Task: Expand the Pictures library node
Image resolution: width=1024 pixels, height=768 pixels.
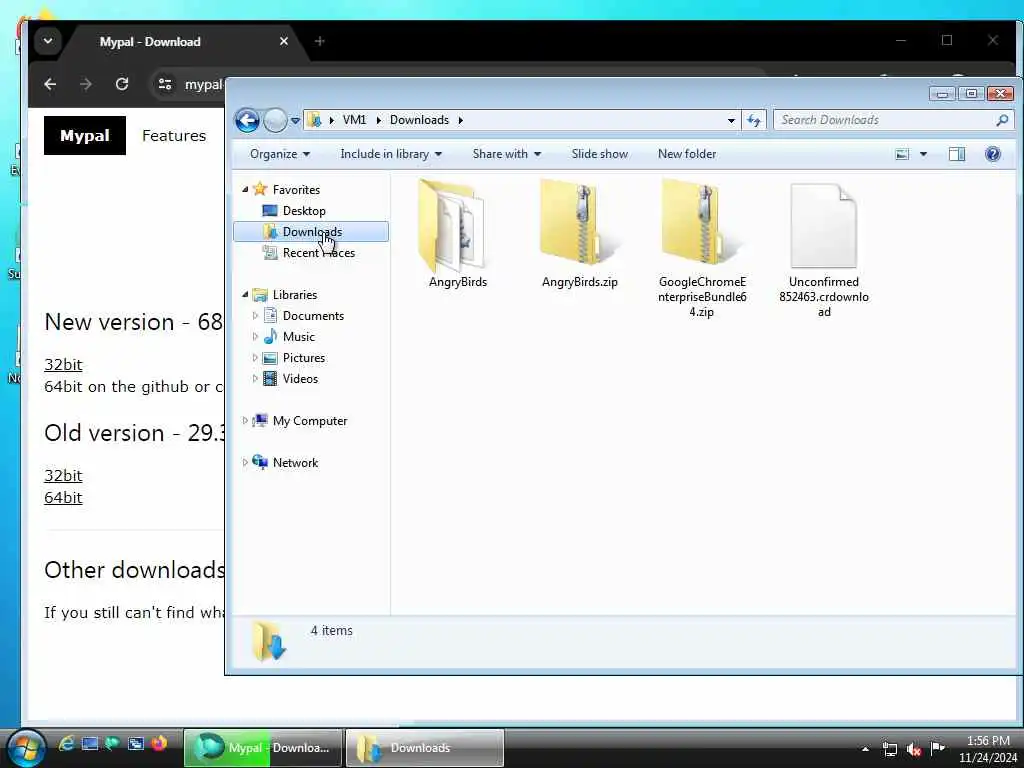Action: coord(255,358)
